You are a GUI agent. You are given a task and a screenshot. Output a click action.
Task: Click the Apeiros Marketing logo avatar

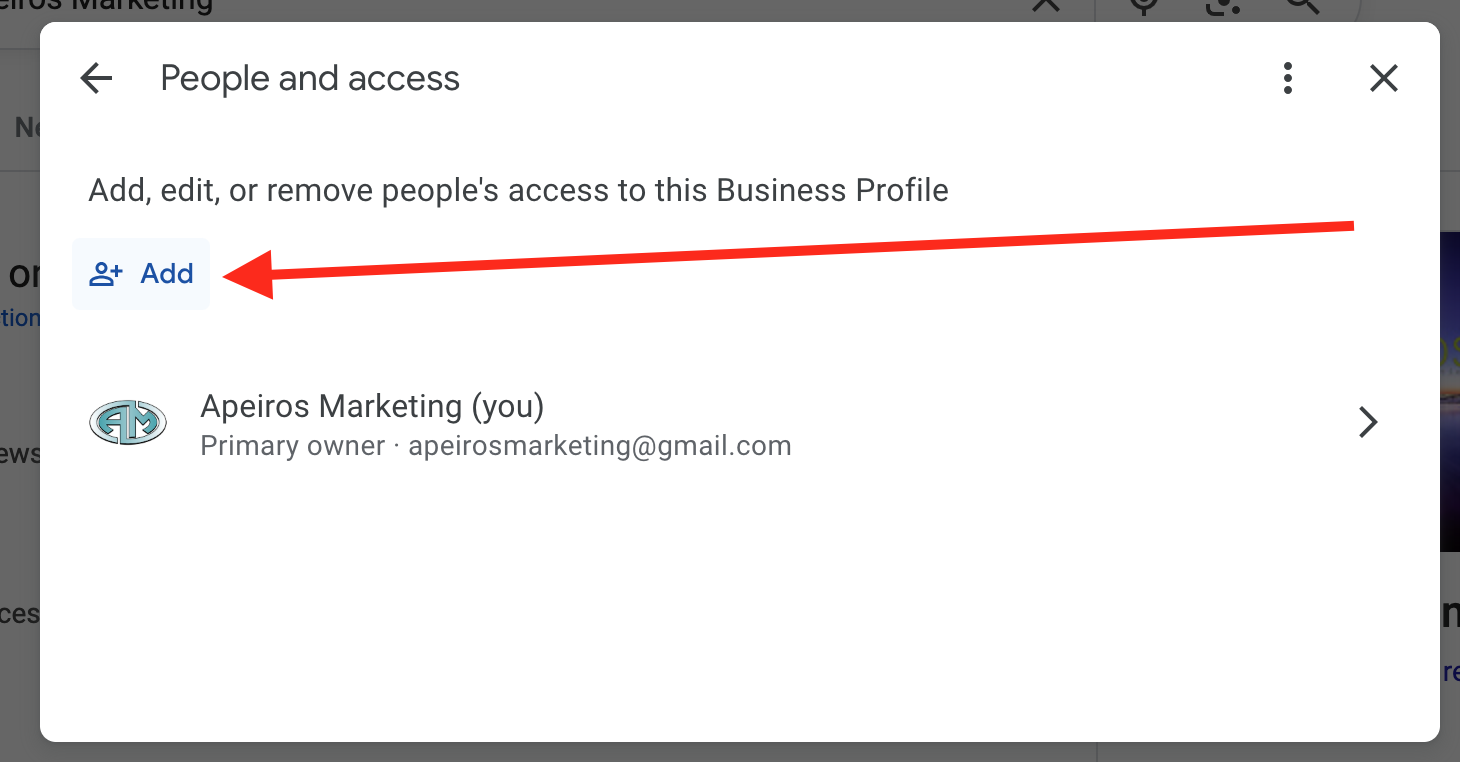tap(127, 423)
